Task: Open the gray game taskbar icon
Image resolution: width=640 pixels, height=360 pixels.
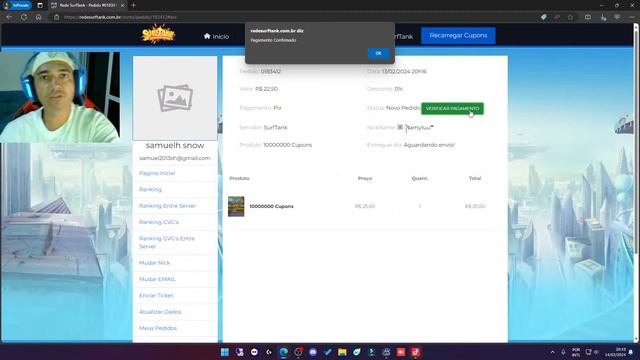Action: (386, 352)
